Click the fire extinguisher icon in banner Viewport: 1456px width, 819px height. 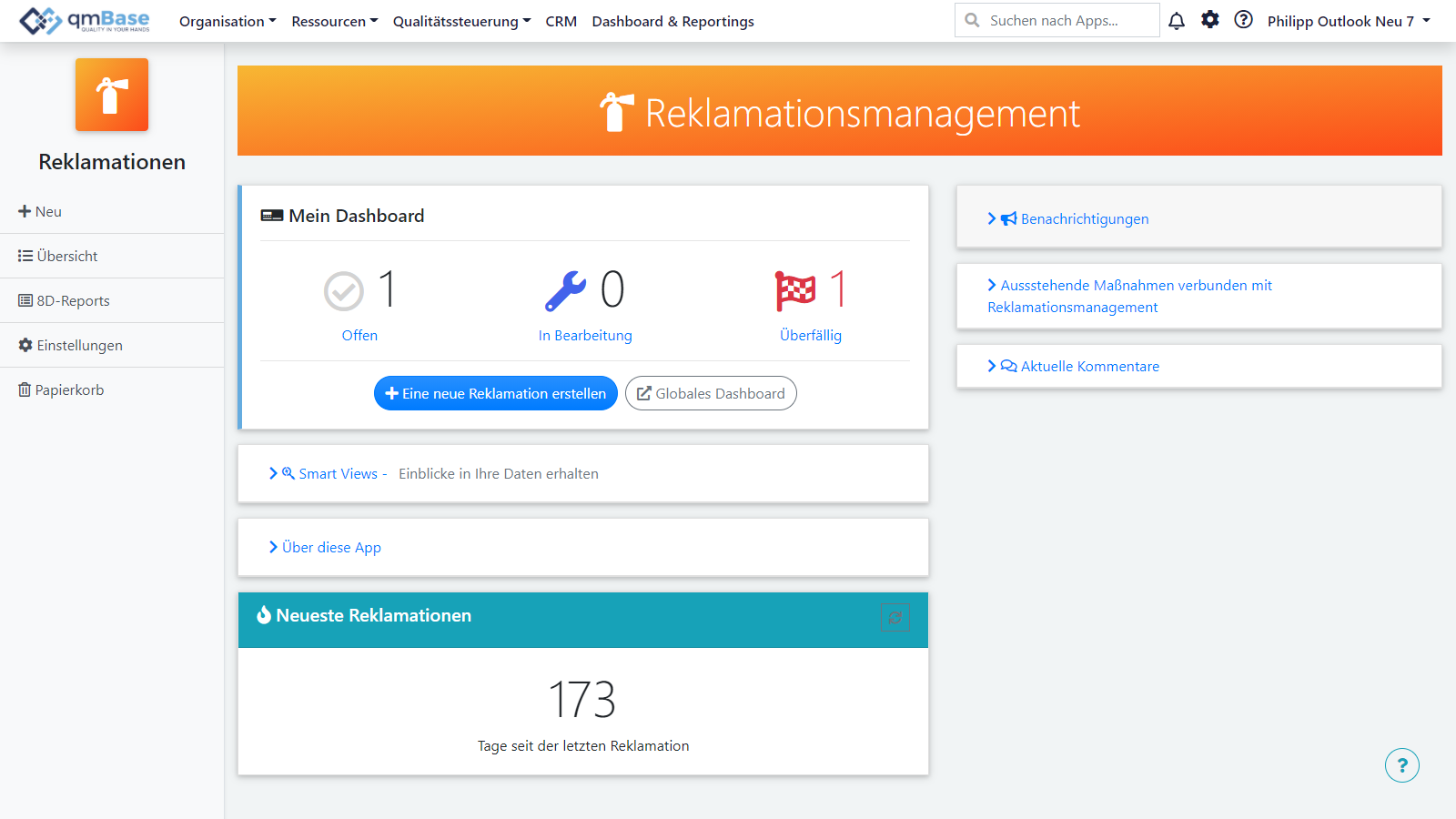pos(616,112)
